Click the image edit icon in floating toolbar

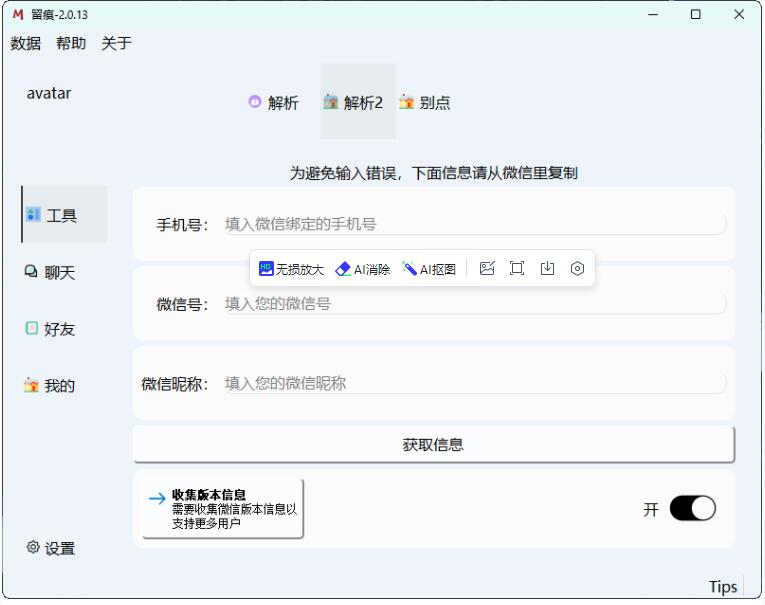click(x=487, y=268)
